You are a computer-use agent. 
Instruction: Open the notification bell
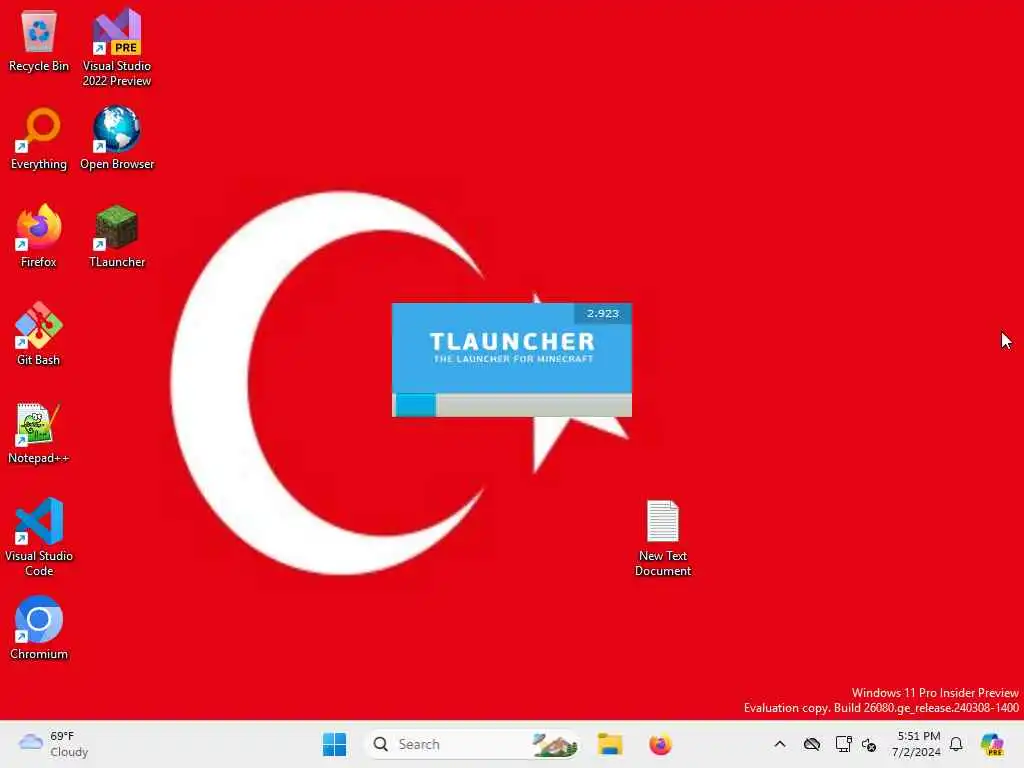tap(956, 744)
